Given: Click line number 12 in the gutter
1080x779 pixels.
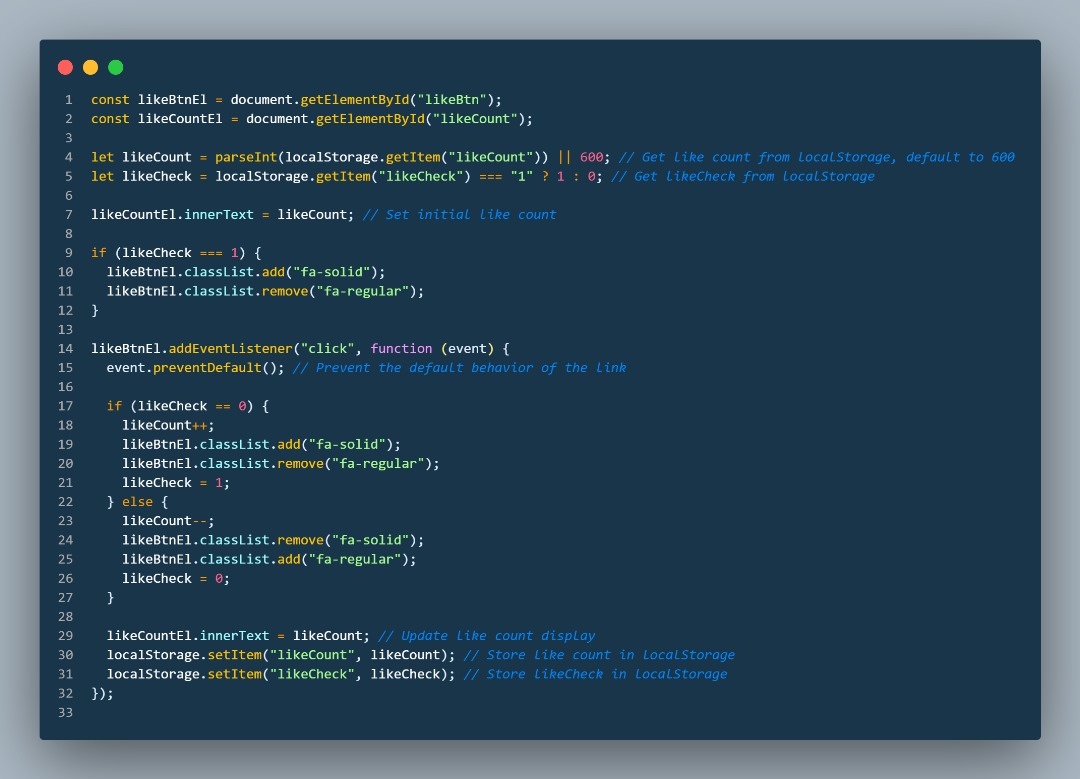Looking at the screenshot, I should click(65, 311).
